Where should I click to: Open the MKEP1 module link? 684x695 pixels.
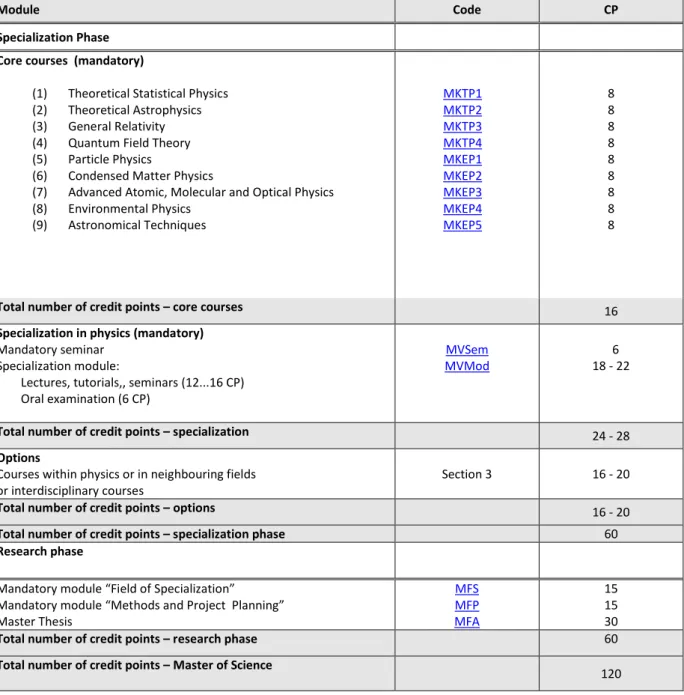[462, 159]
